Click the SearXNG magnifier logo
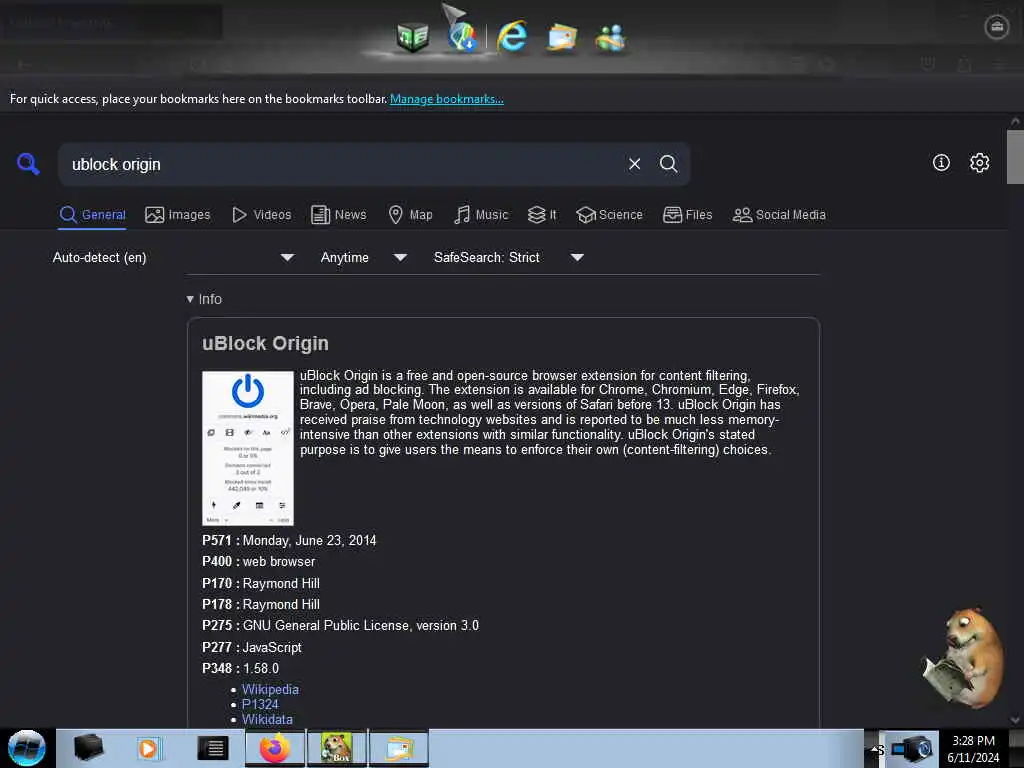The height and width of the screenshot is (768, 1024). (x=28, y=163)
